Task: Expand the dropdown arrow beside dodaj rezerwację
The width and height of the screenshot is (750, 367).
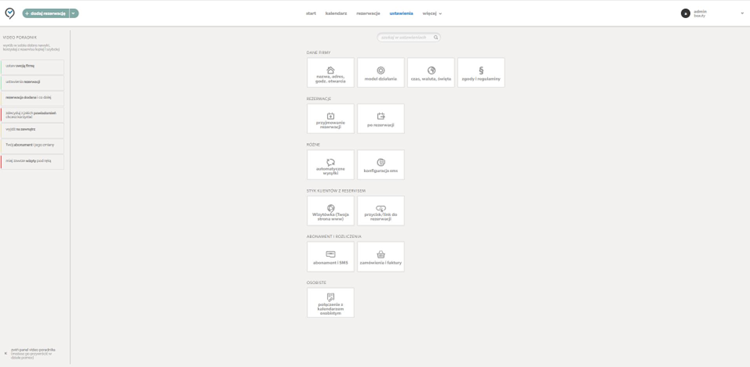Action: pos(74,13)
